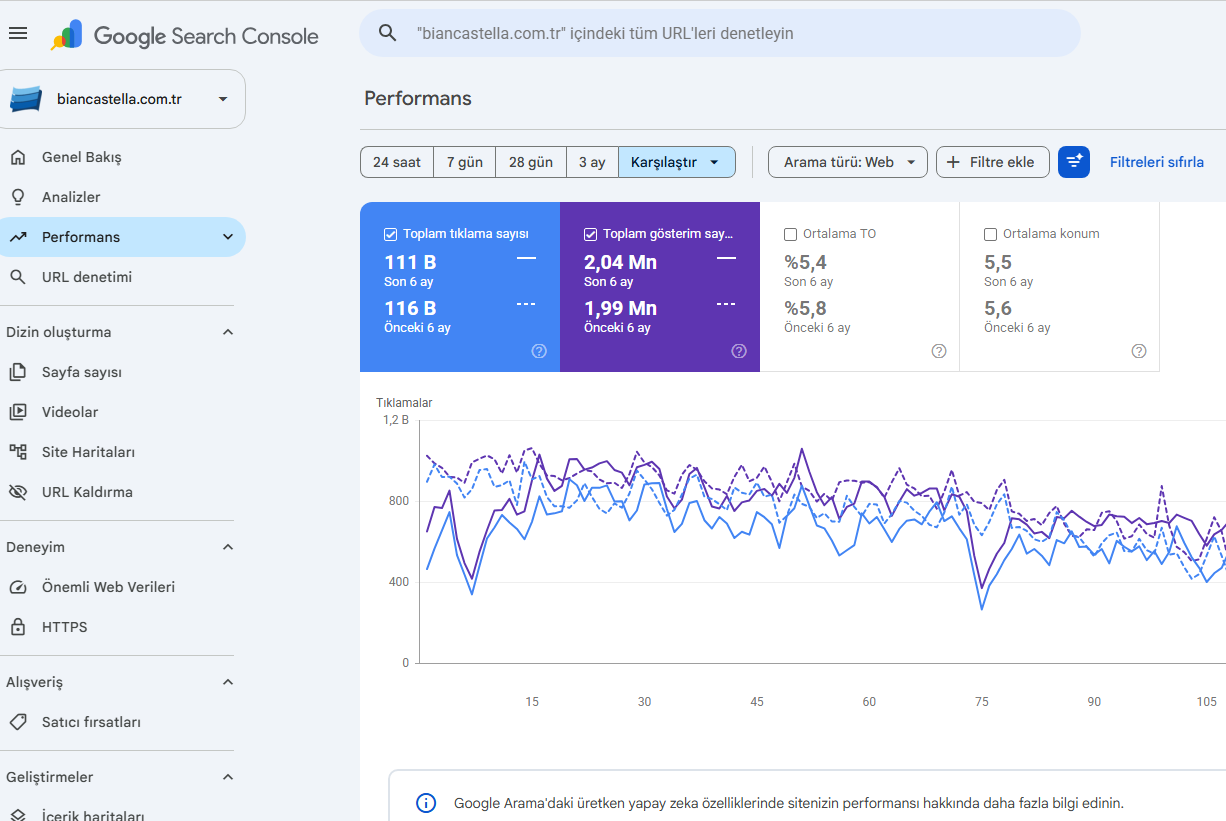Click the info icon in generative AI notice
1226x821 pixels.
point(426,803)
